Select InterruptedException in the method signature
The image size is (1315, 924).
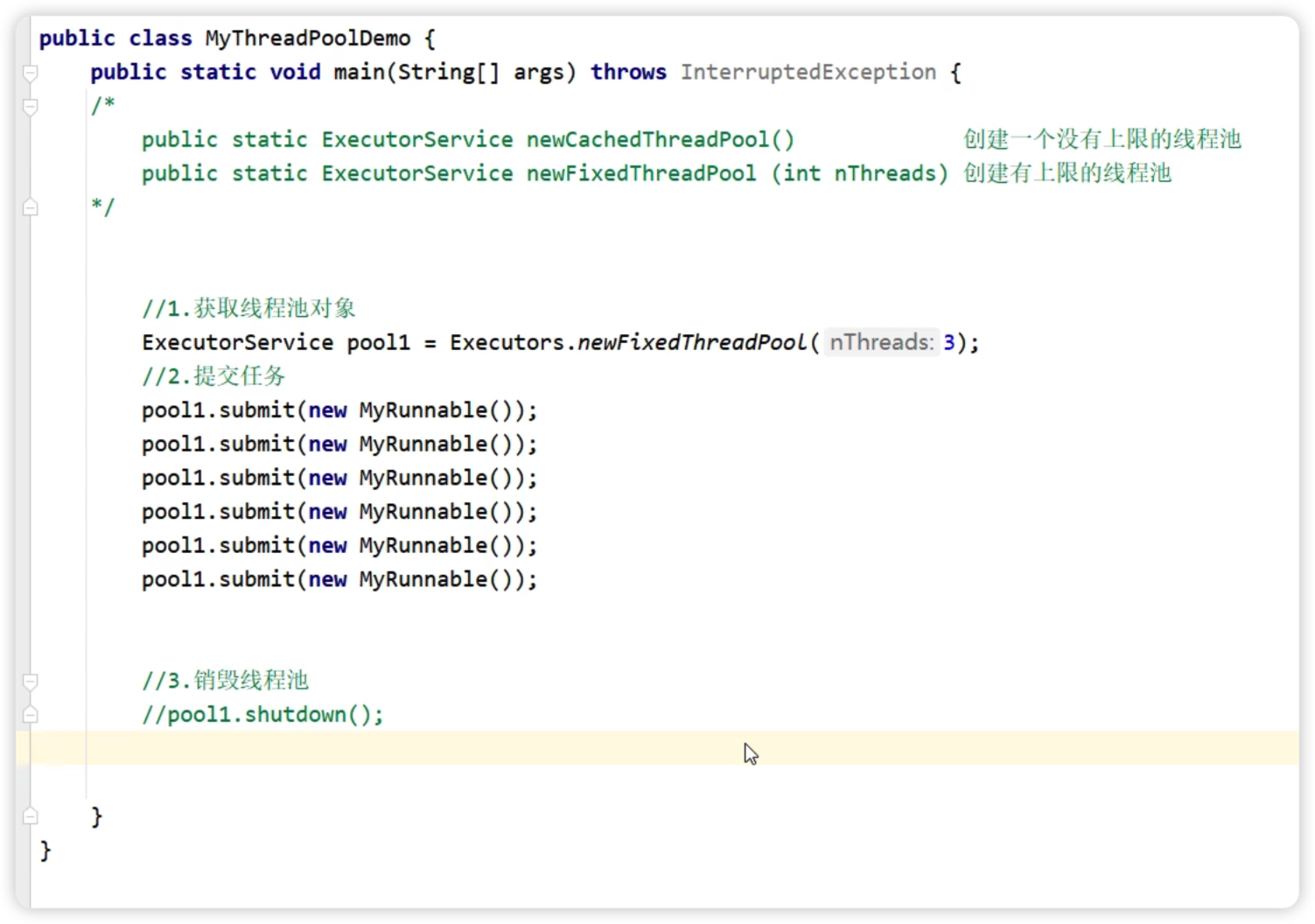(x=808, y=72)
